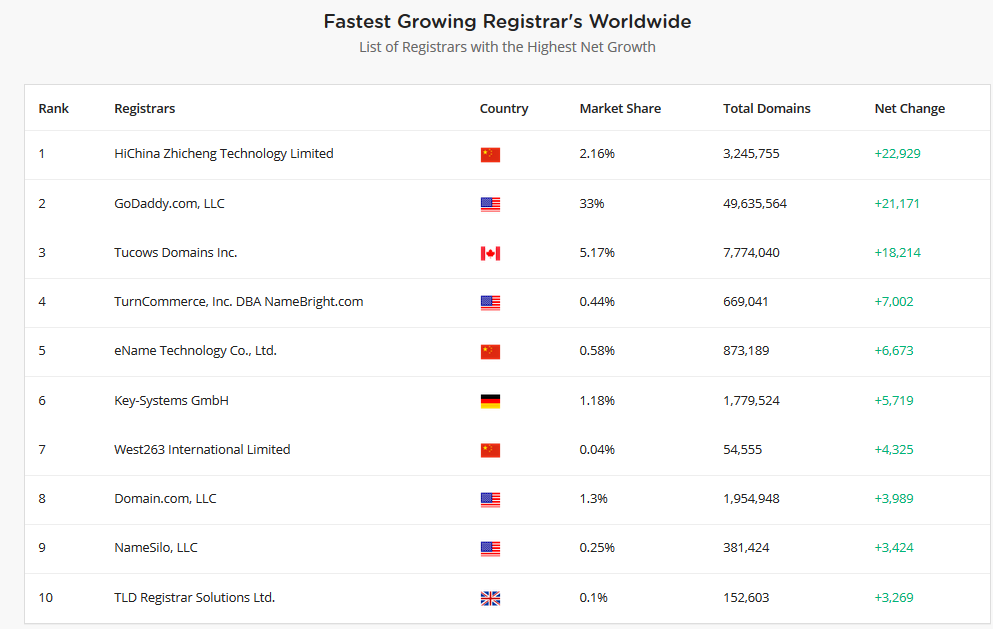The width and height of the screenshot is (993, 629).
Task: Click the US flag in Domain.com row
Action: pyautogui.click(x=490, y=500)
